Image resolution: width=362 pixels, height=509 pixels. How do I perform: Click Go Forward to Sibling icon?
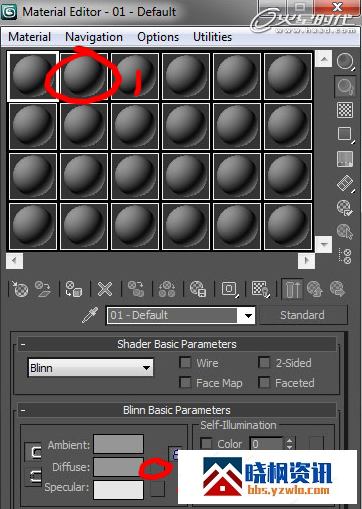[x=337, y=289]
